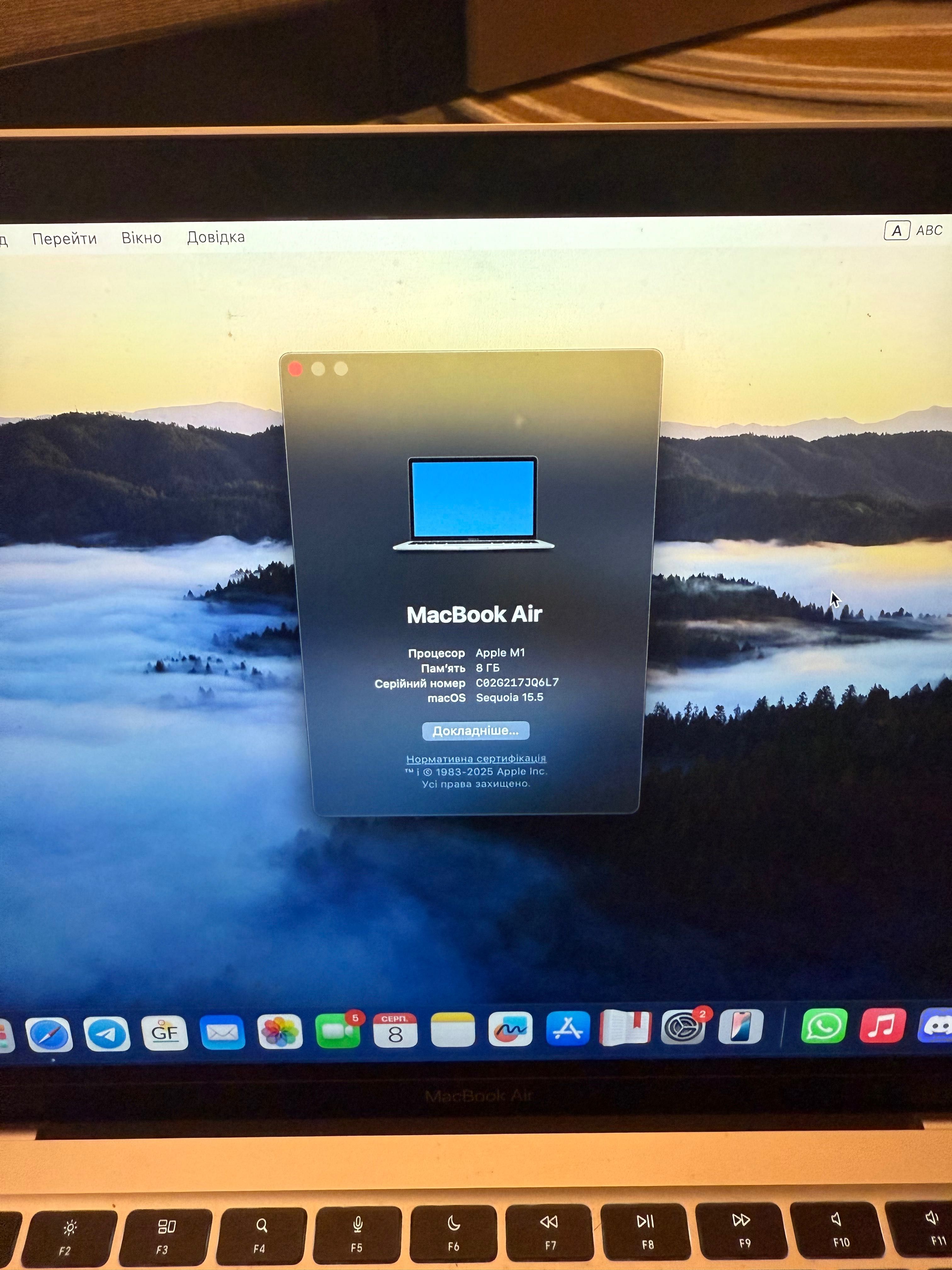The height and width of the screenshot is (1270, 952).
Task: Open FaceTime with 5 notifications badge
Action: (338, 1031)
